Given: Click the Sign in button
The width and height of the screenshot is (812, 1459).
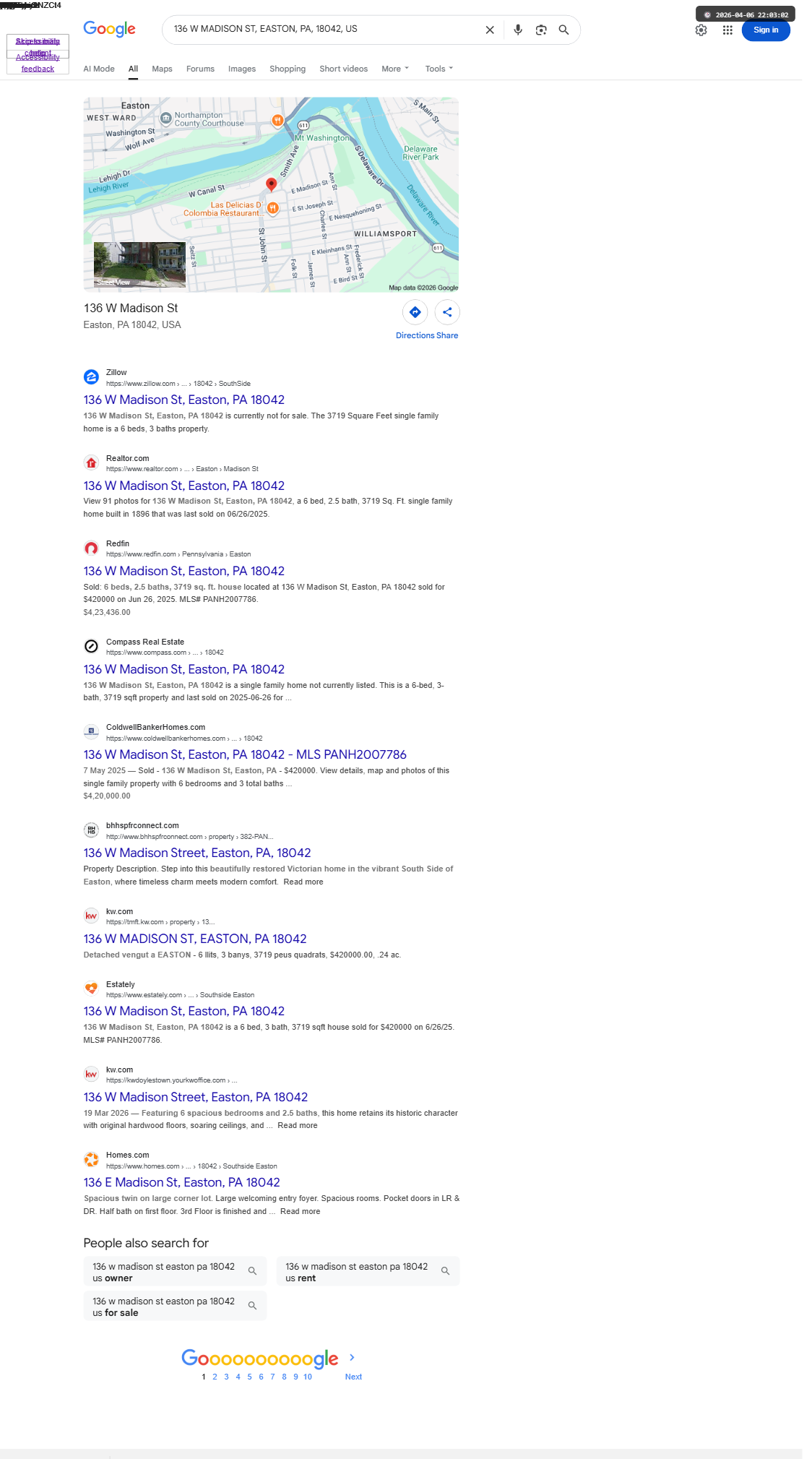Looking at the screenshot, I should (766, 30).
